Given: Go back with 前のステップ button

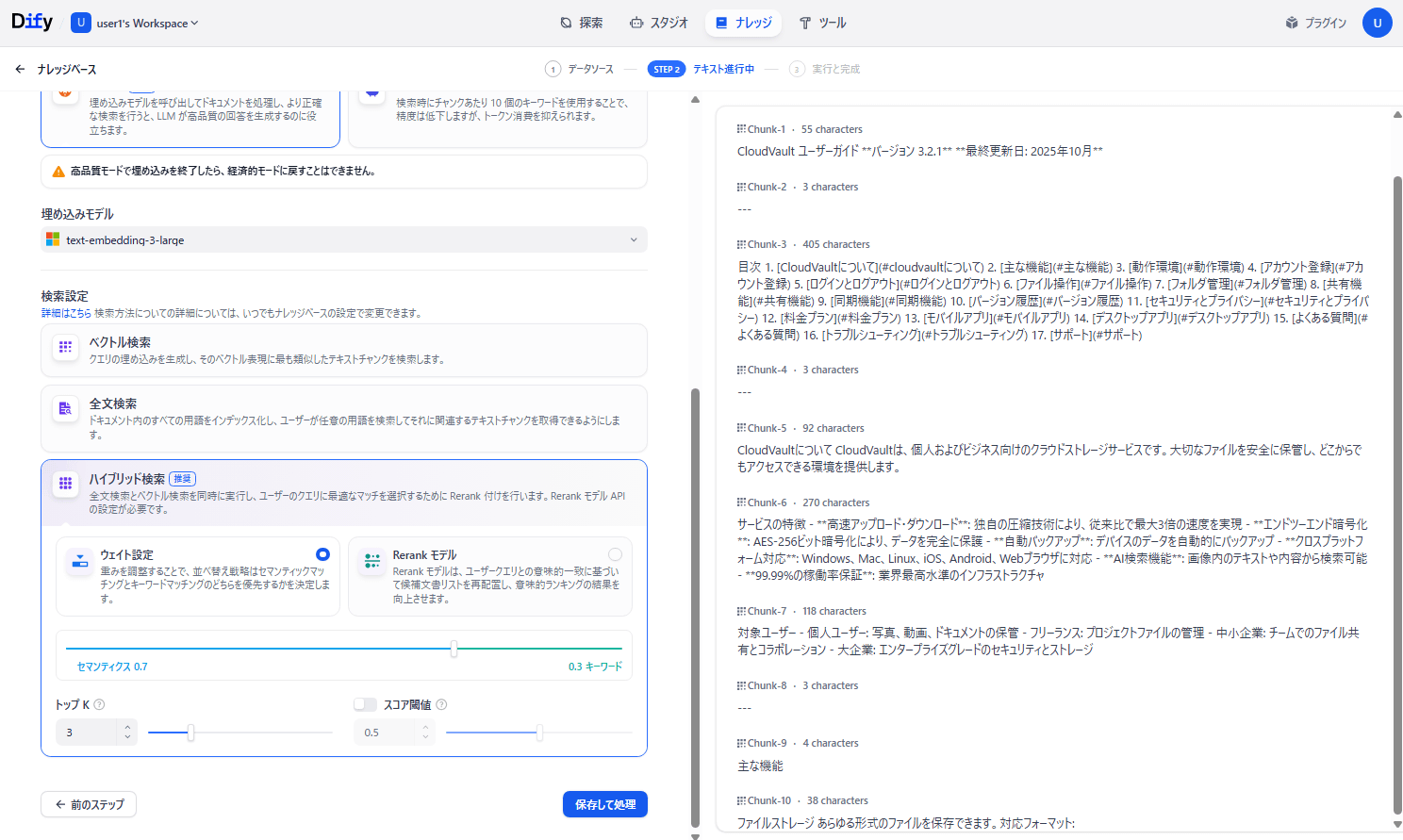Looking at the screenshot, I should click(89, 804).
